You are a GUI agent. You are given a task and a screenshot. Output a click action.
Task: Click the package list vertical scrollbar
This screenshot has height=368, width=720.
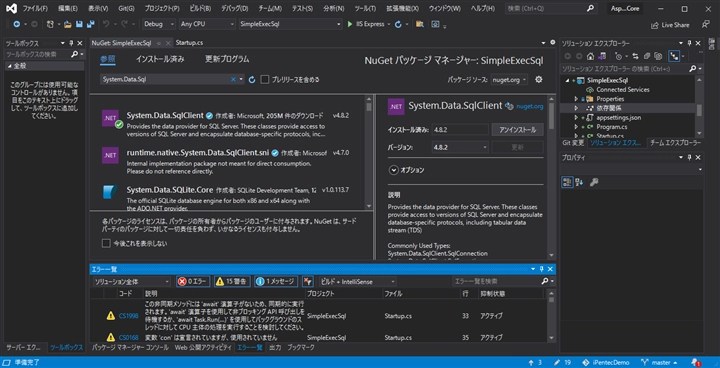[369, 152]
